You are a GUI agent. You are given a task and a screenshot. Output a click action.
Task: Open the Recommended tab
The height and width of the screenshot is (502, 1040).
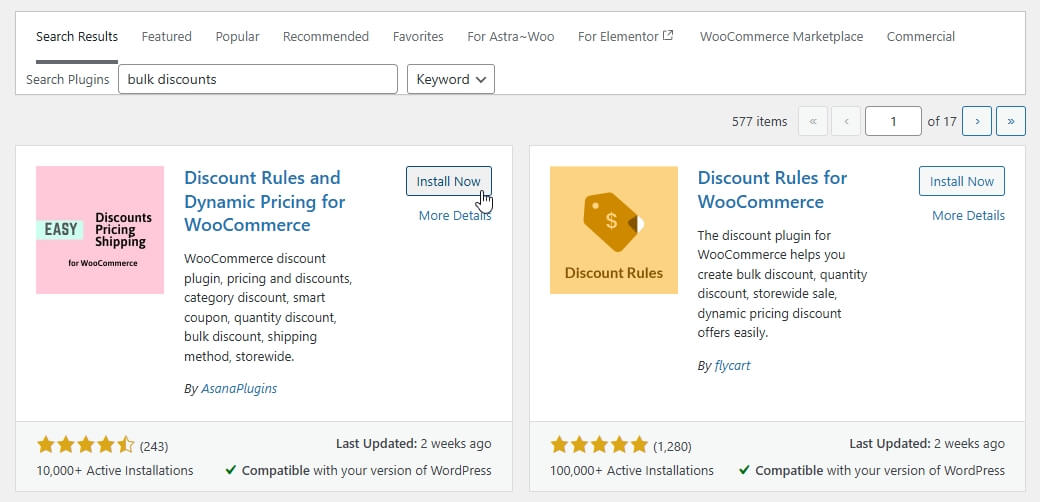tap(326, 36)
